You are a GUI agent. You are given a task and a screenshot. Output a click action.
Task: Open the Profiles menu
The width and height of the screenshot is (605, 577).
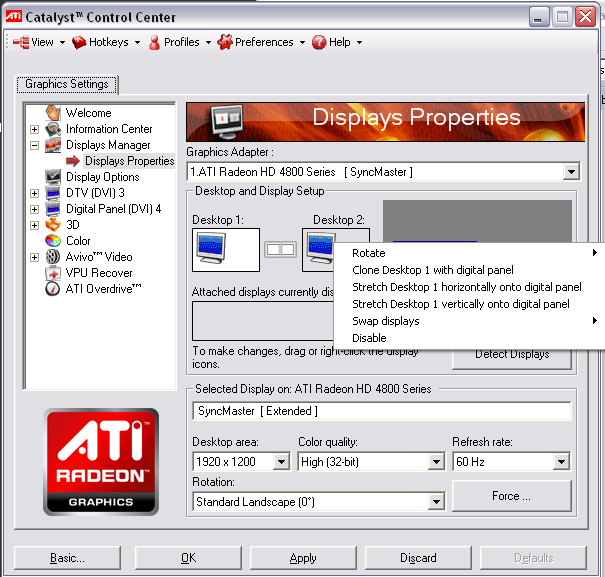point(180,42)
